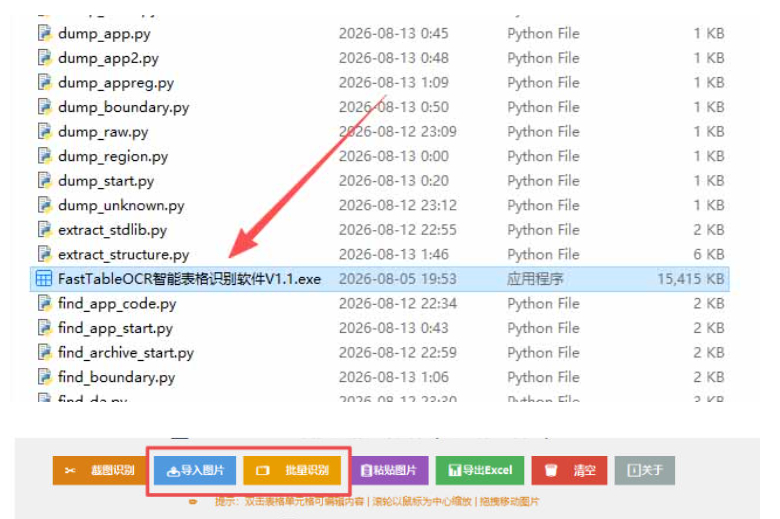The height and width of the screenshot is (519, 780).
Task: Clear everything using the 清空 button
Action: click(569, 470)
